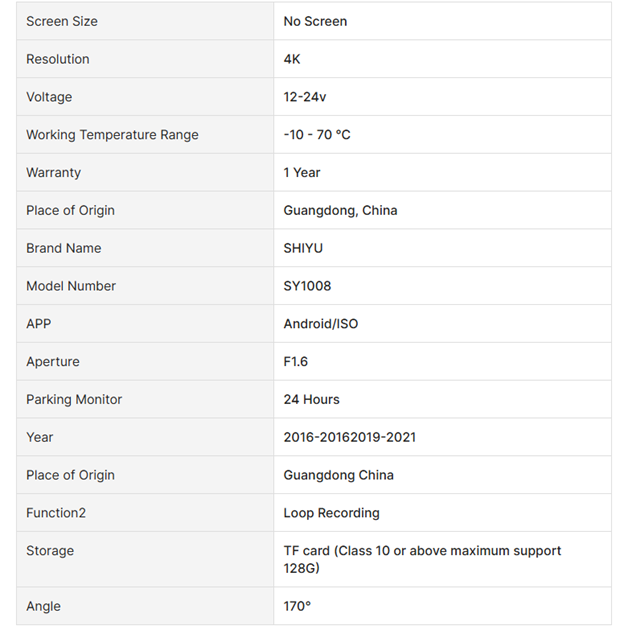Select the "SHIYU" brand name value
The width and height of the screenshot is (624, 634).
coord(304,248)
